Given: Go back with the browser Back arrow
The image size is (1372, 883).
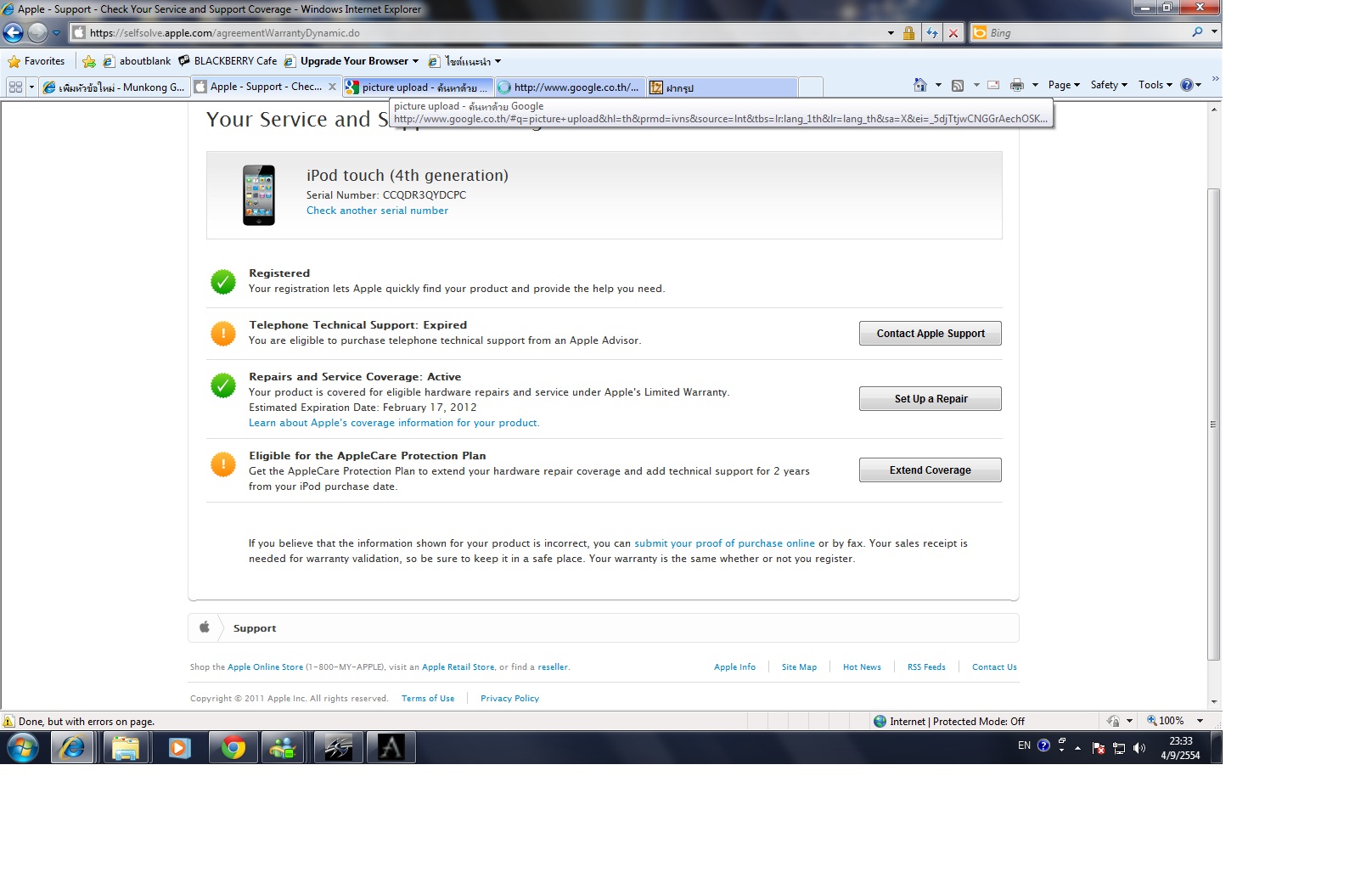Looking at the screenshot, I should tap(13, 33).
